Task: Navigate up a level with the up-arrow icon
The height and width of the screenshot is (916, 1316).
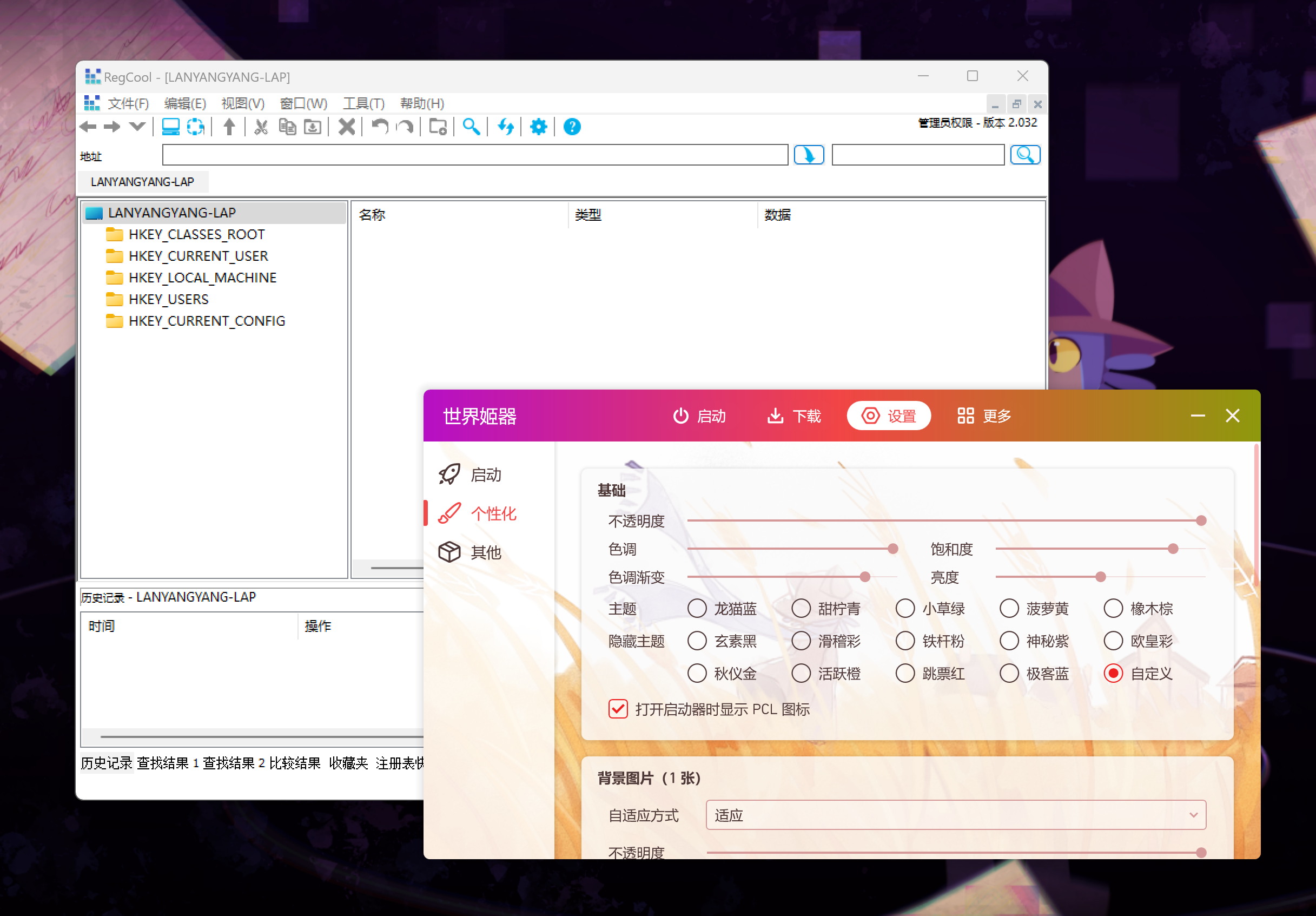Action: click(229, 127)
